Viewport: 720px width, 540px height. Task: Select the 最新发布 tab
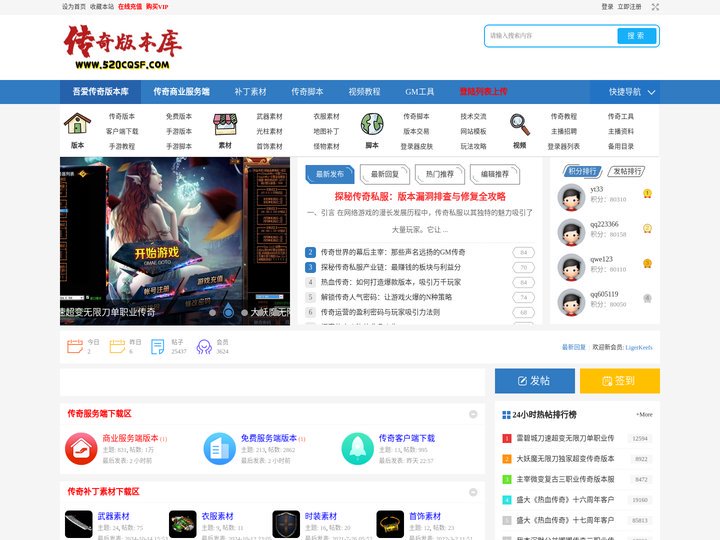click(x=330, y=174)
